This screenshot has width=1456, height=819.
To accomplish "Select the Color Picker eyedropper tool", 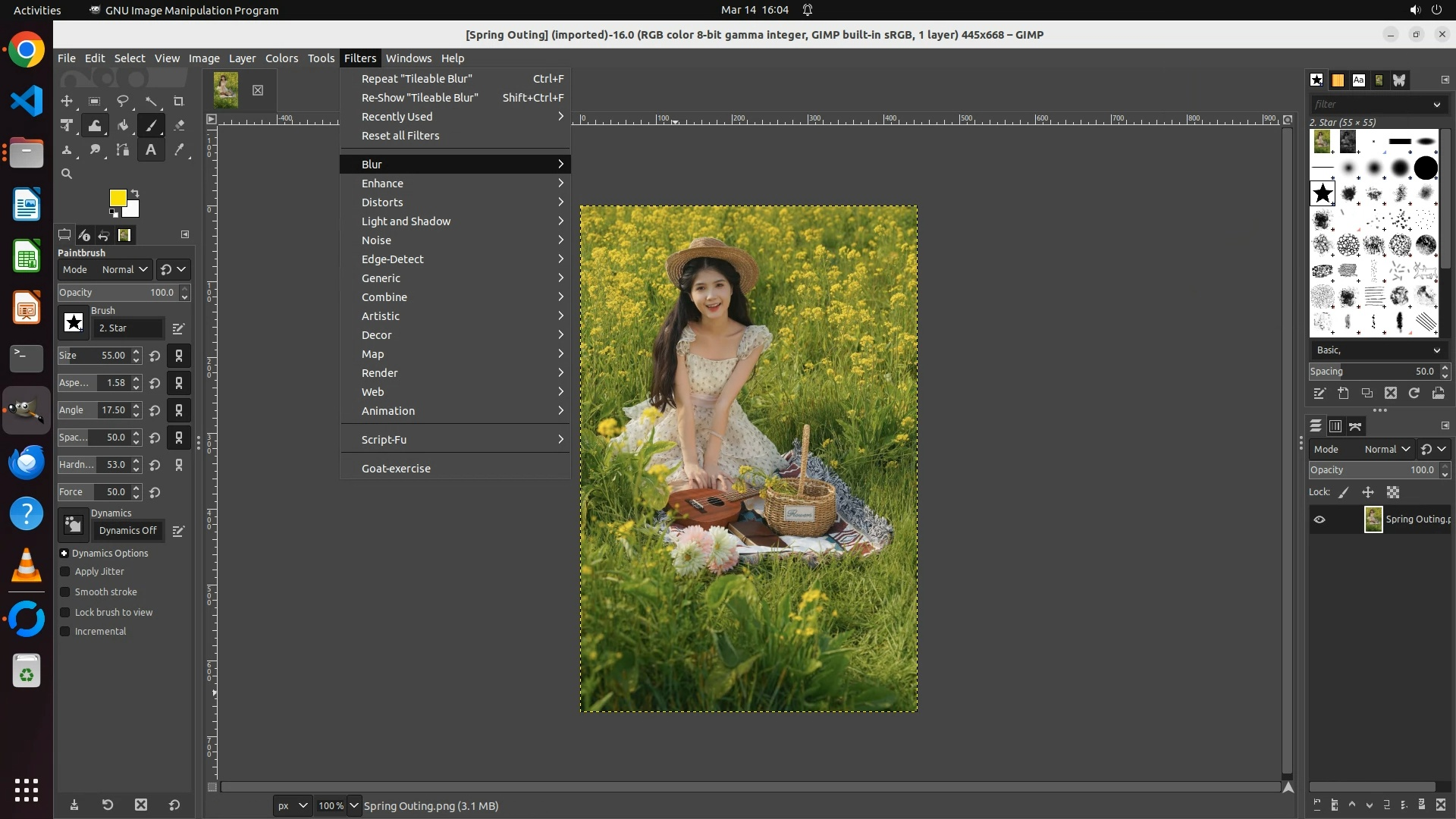I will point(179,150).
